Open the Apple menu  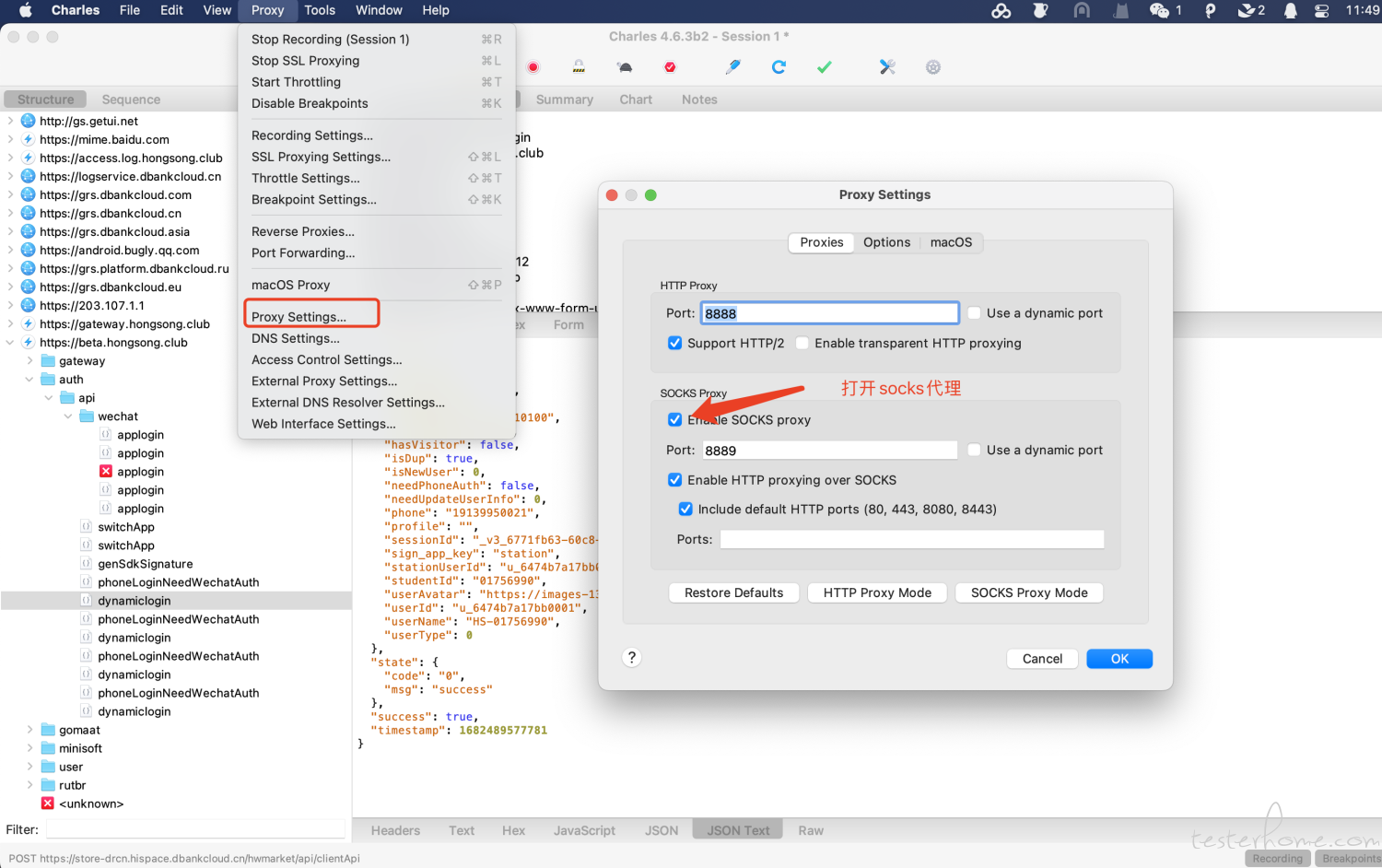[25, 10]
